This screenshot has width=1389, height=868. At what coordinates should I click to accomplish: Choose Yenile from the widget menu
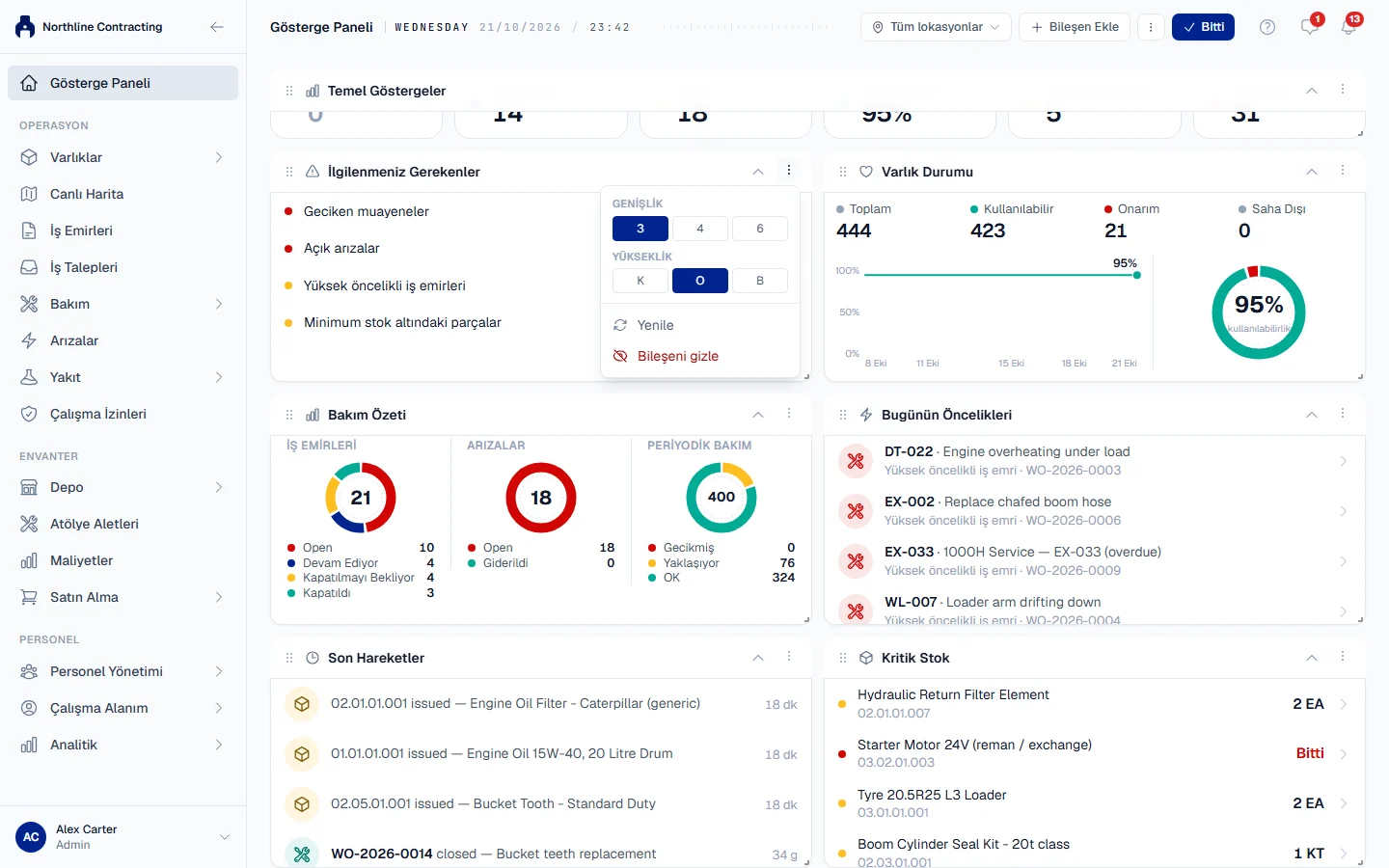[x=700, y=325]
